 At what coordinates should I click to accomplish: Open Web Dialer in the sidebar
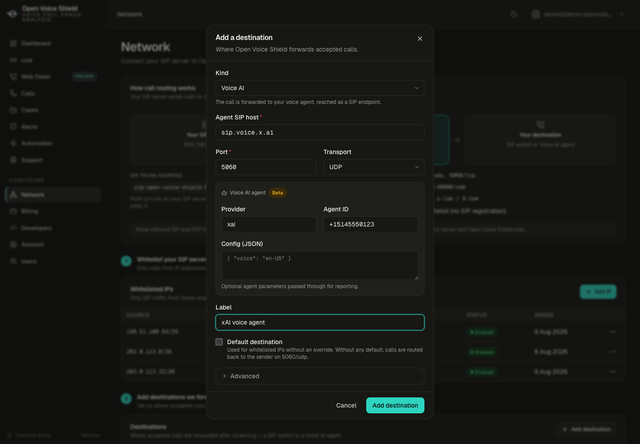53,77
